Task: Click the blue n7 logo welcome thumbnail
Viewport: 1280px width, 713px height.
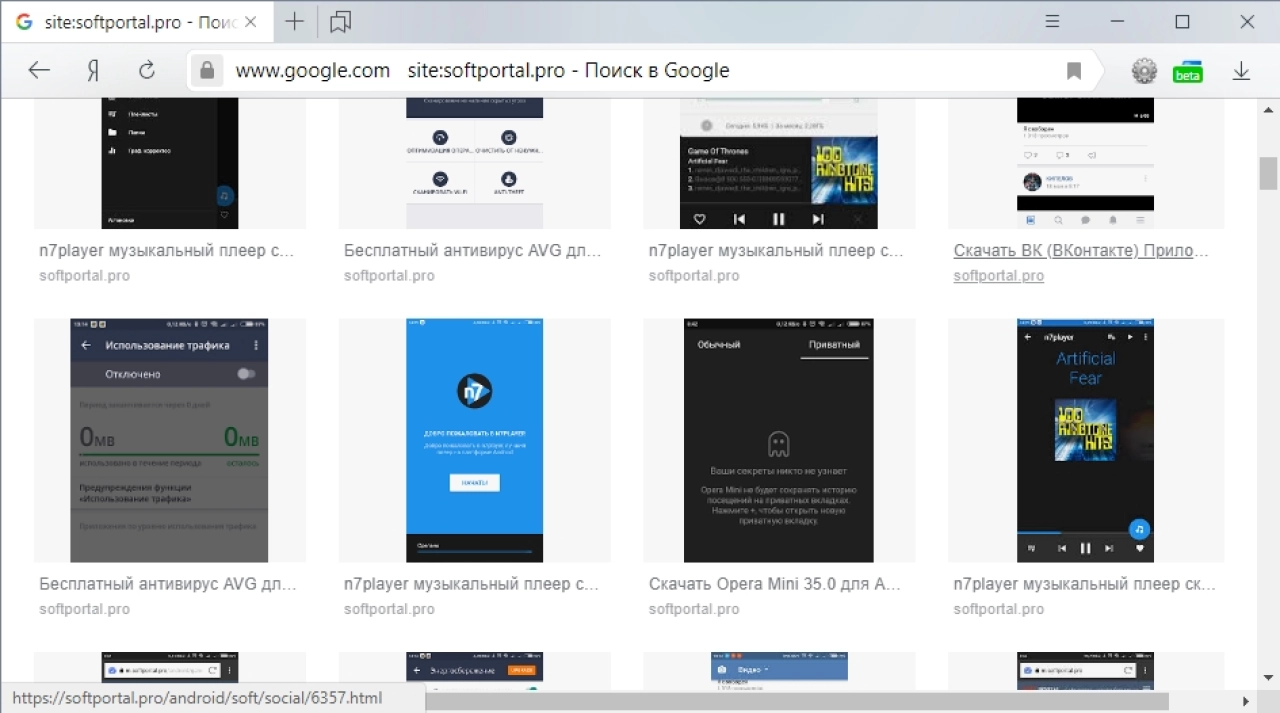Action: click(474, 441)
